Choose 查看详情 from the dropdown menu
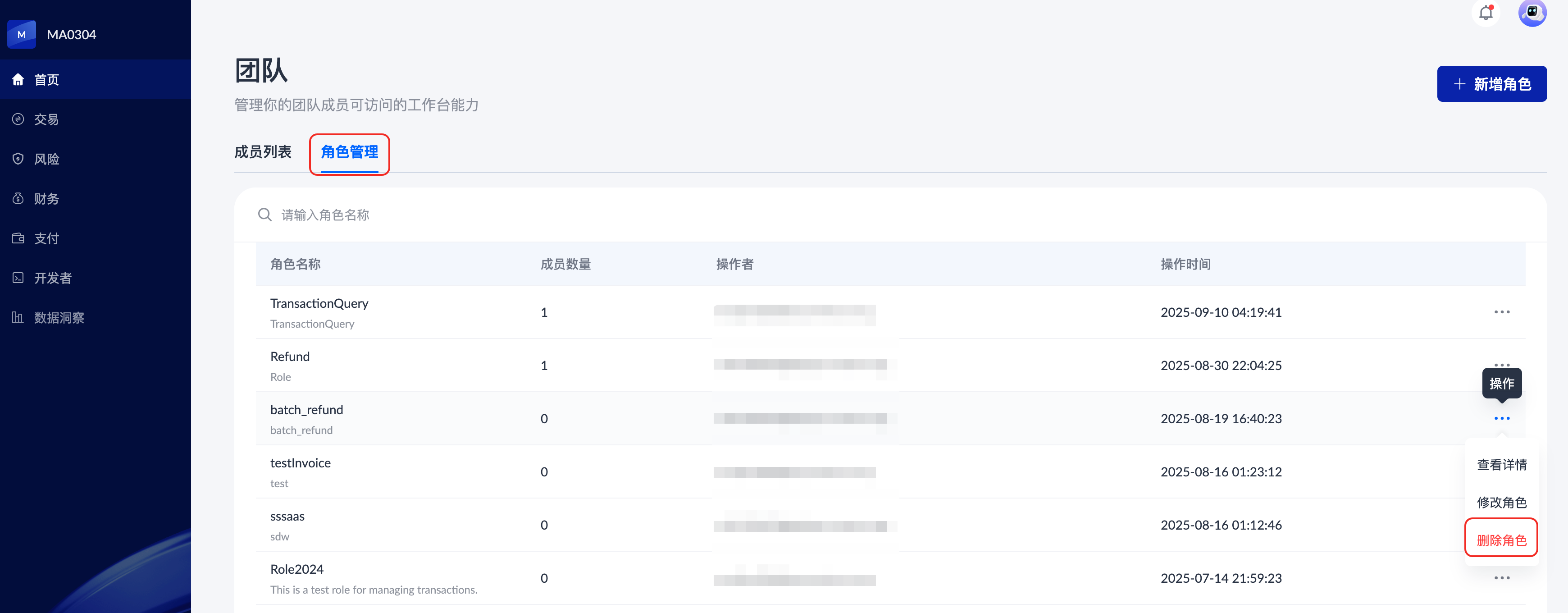Viewport: 1568px width, 613px height. (x=1501, y=465)
